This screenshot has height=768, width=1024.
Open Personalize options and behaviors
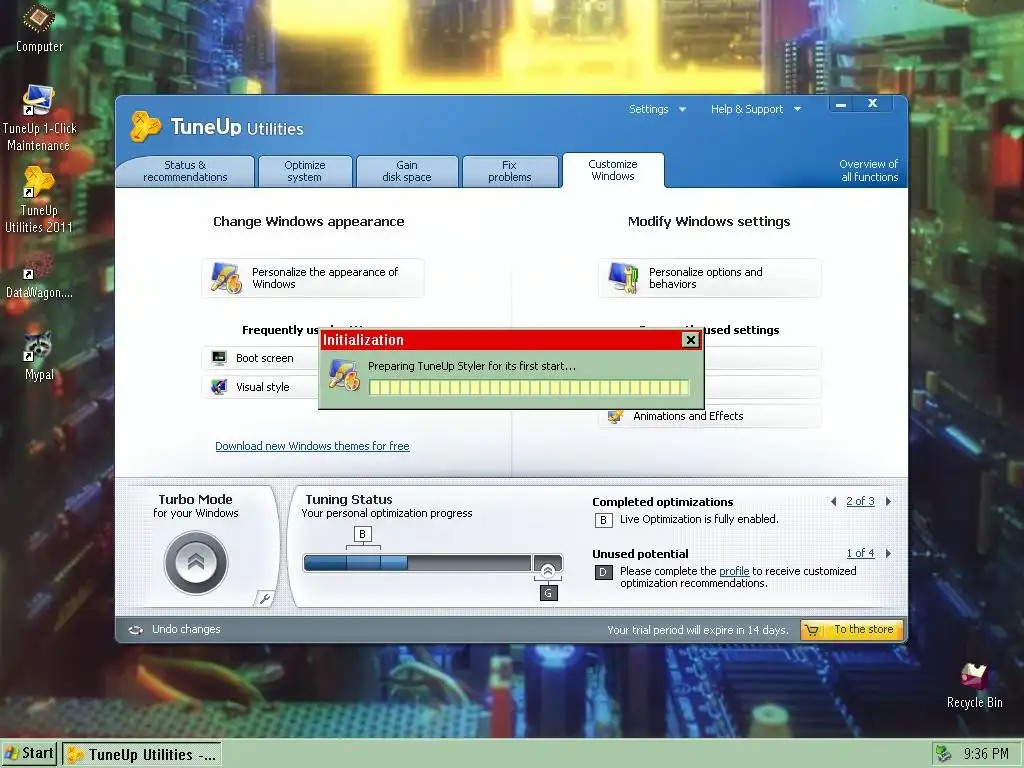709,278
